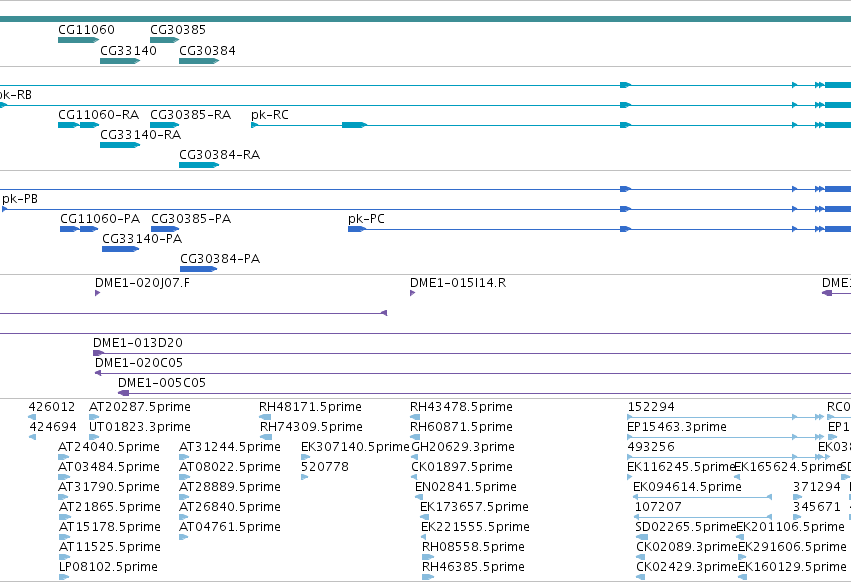Click the CG11060 gene glyph

point(78,40)
